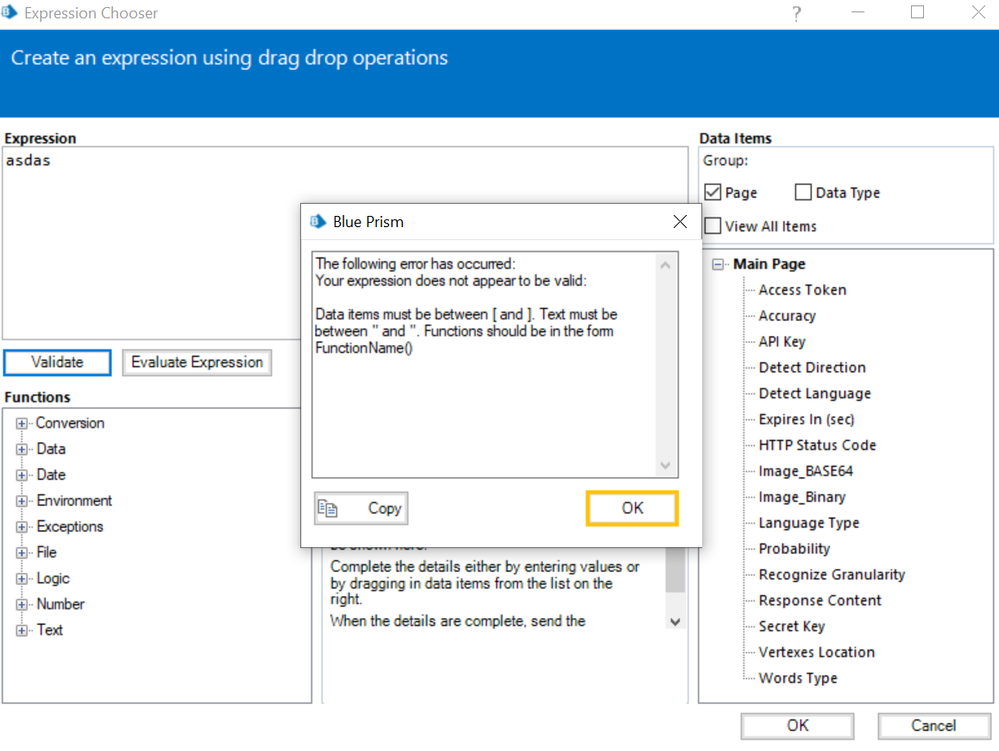Click the description panel scroll down arrow
Screen dimensions: 999x751
tap(675, 622)
